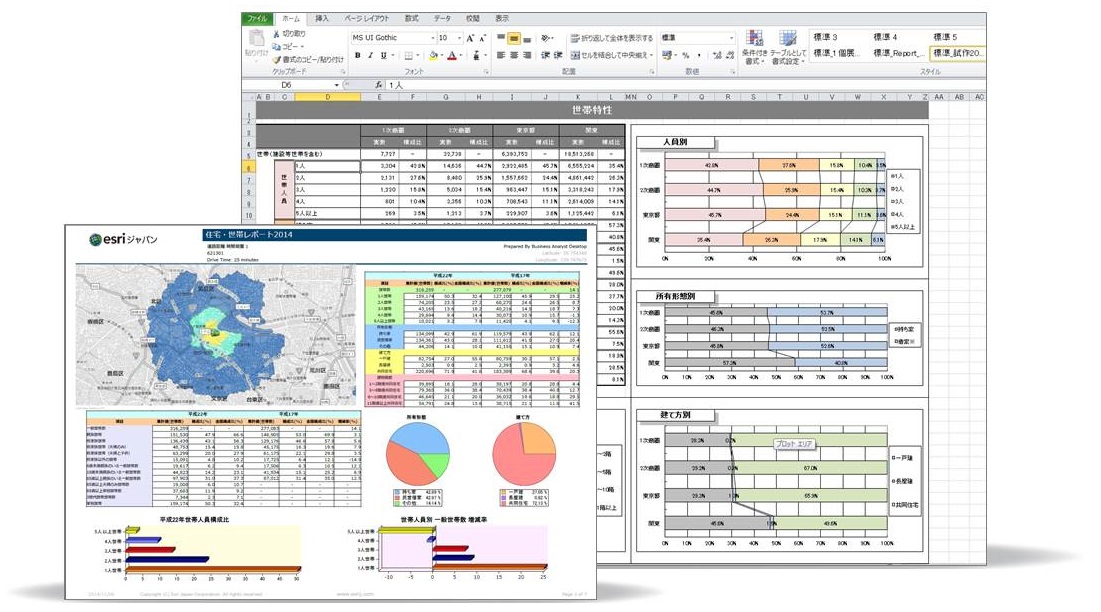Viewport: 1101px width, 612px height.
Task: Switch to the Home (ホーム) tab
Action: pos(291,19)
